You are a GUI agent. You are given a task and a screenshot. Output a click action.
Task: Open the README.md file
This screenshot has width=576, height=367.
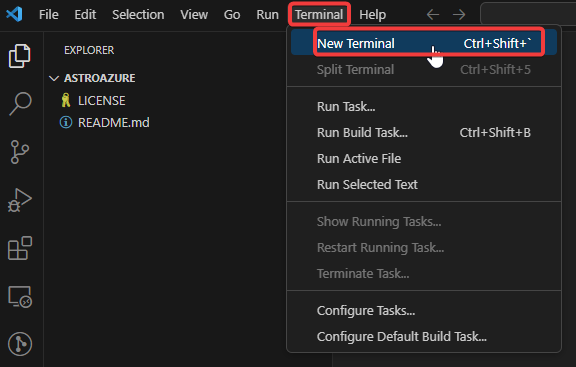114,122
